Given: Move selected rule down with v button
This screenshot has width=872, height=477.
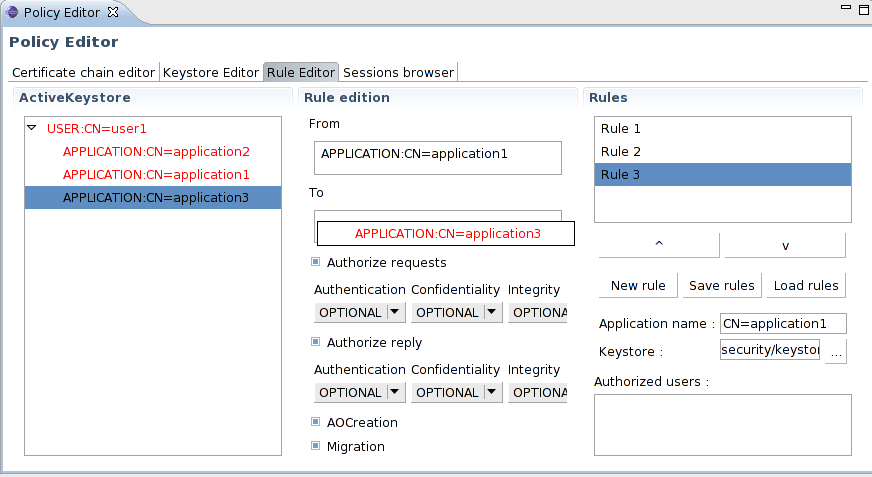Looking at the screenshot, I should (785, 245).
